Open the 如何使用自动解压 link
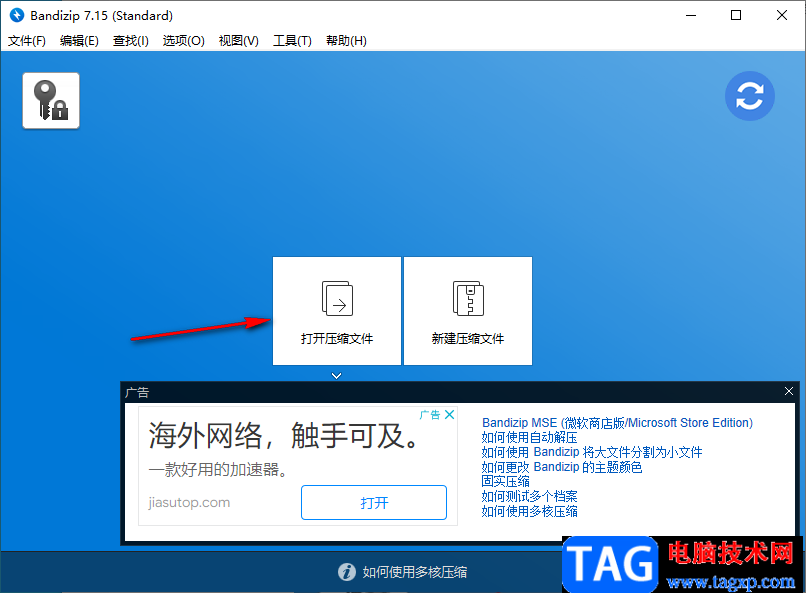 click(x=529, y=437)
